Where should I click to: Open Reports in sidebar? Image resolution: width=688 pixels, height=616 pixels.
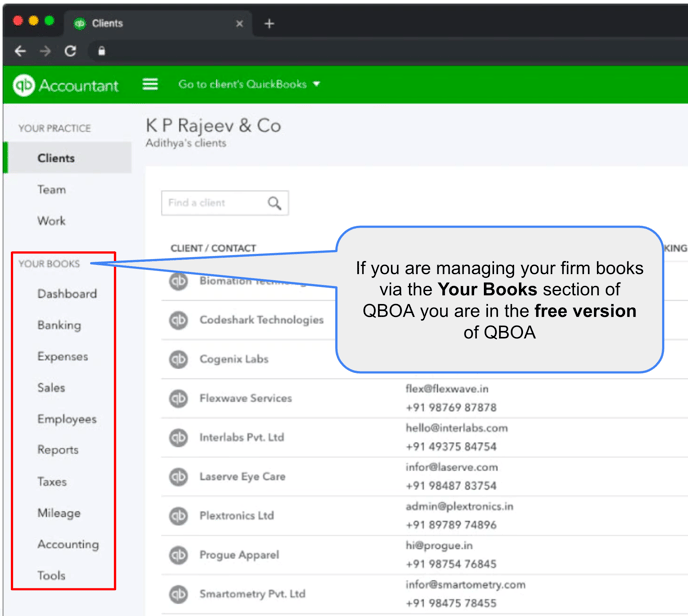58,450
